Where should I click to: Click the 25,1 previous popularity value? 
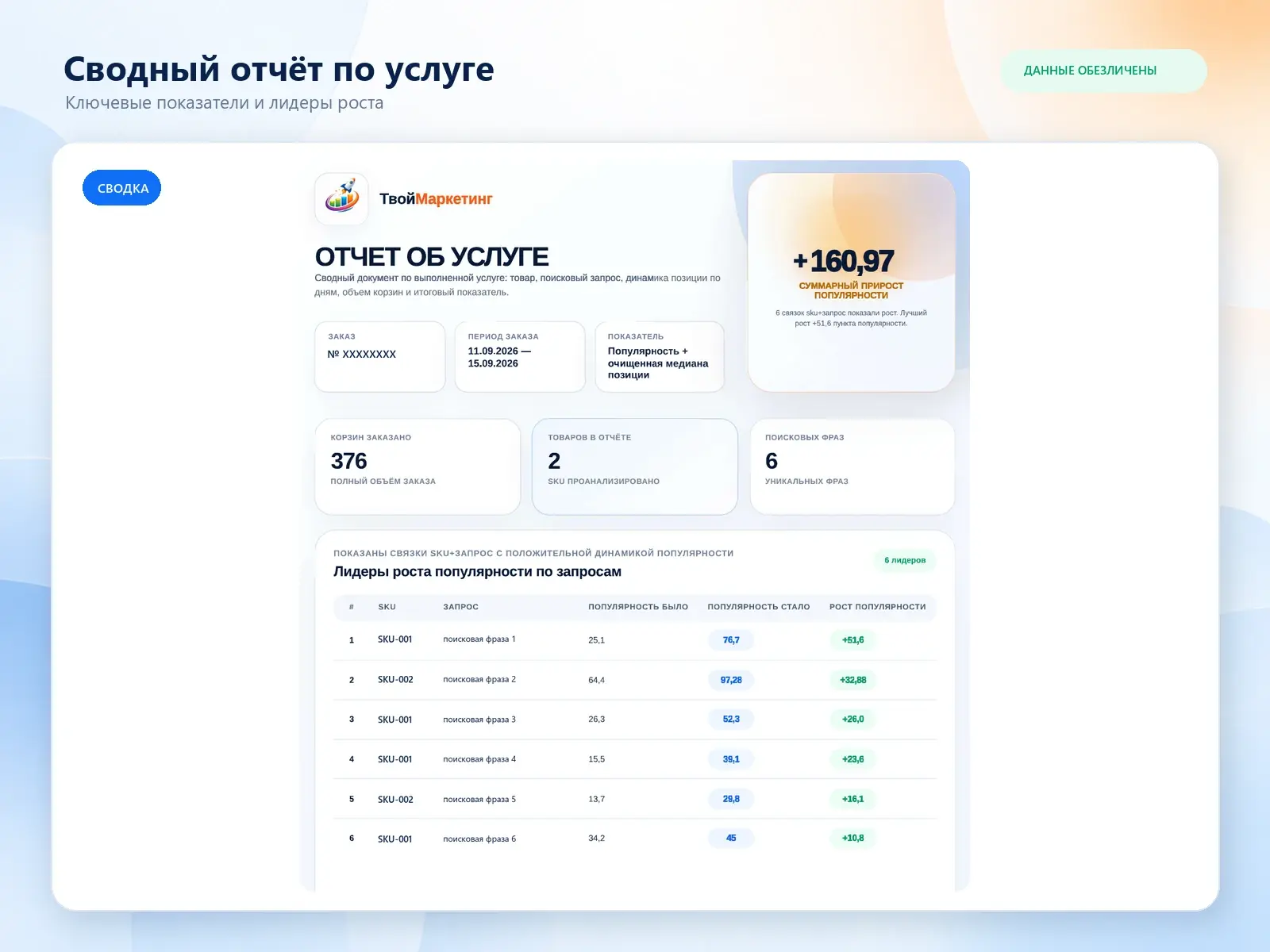click(x=596, y=640)
